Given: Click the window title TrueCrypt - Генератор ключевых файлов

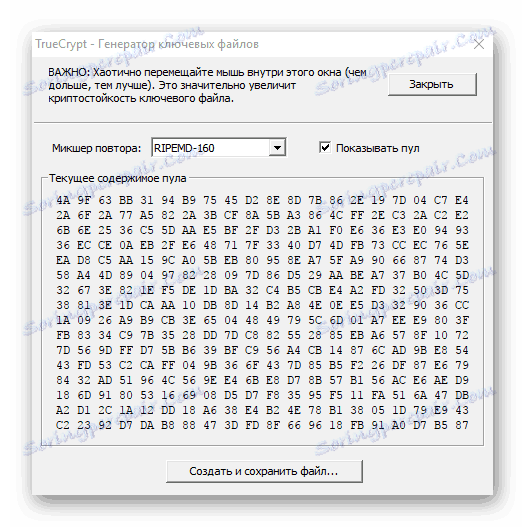Looking at the screenshot, I should [x=147, y=44].
